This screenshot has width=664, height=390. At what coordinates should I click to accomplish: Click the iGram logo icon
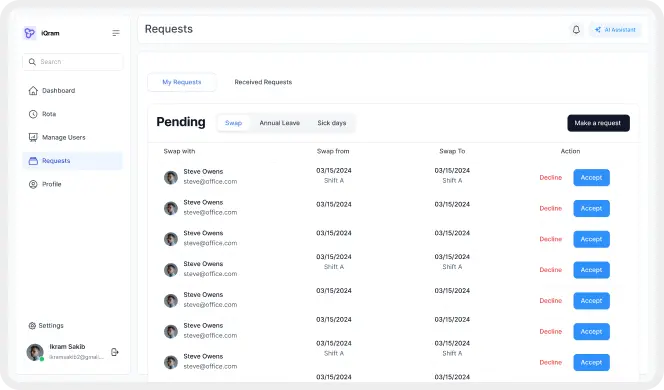tap(29, 33)
